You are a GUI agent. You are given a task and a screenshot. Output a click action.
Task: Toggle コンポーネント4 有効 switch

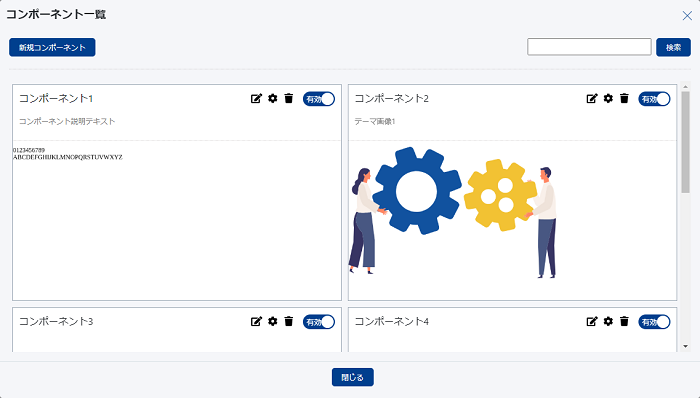tap(654, 322)
